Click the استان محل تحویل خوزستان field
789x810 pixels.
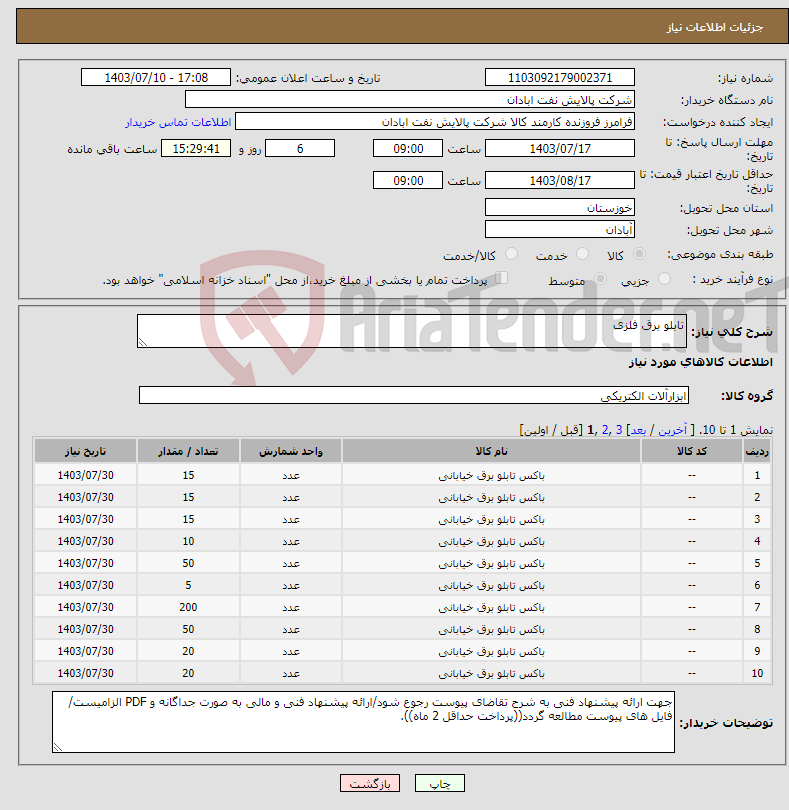click(560, 208)
